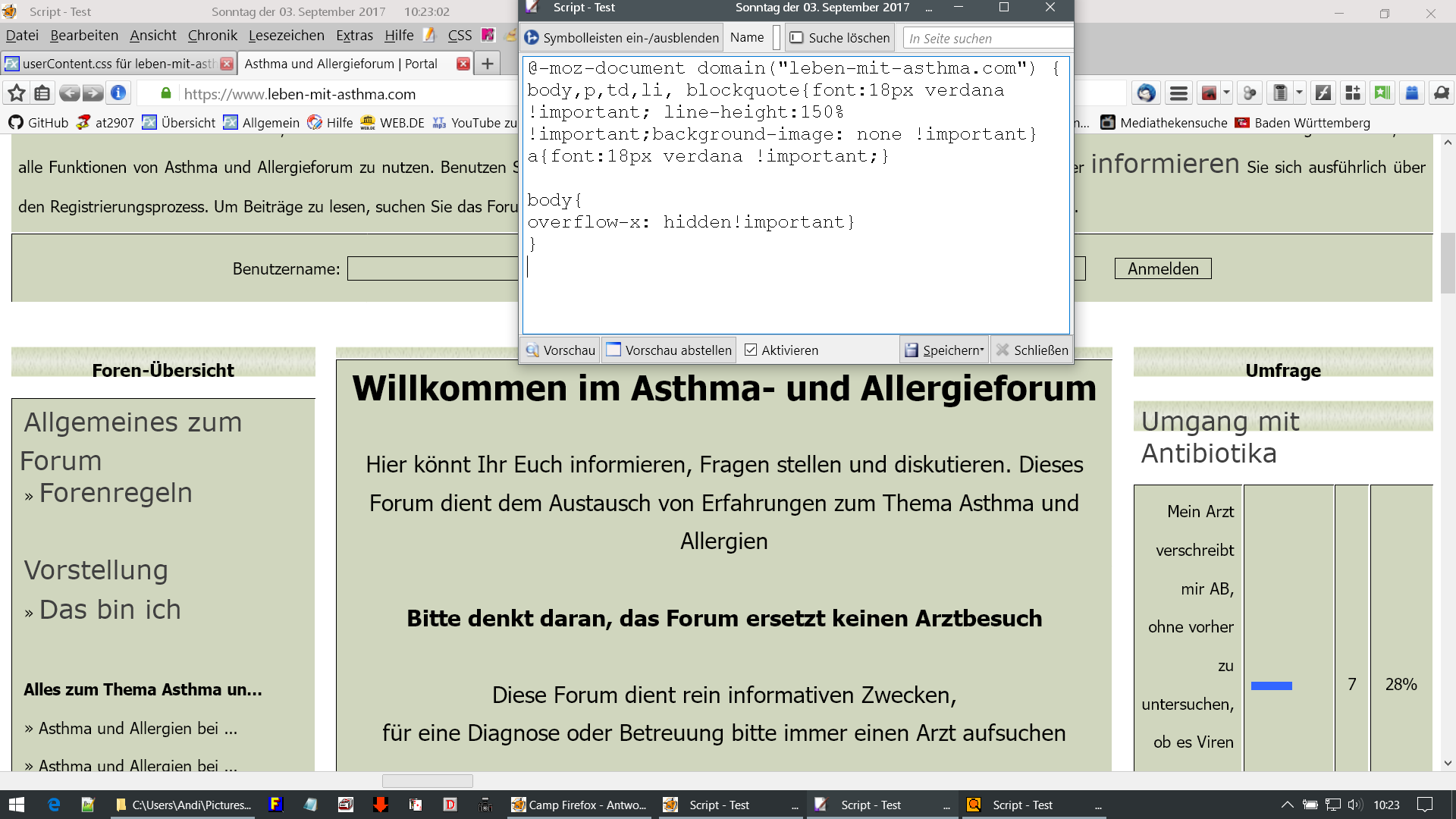Click the green bookmarks star icon
The width and height of the screenshot is (1456, 819).
tap(1382, 93)
